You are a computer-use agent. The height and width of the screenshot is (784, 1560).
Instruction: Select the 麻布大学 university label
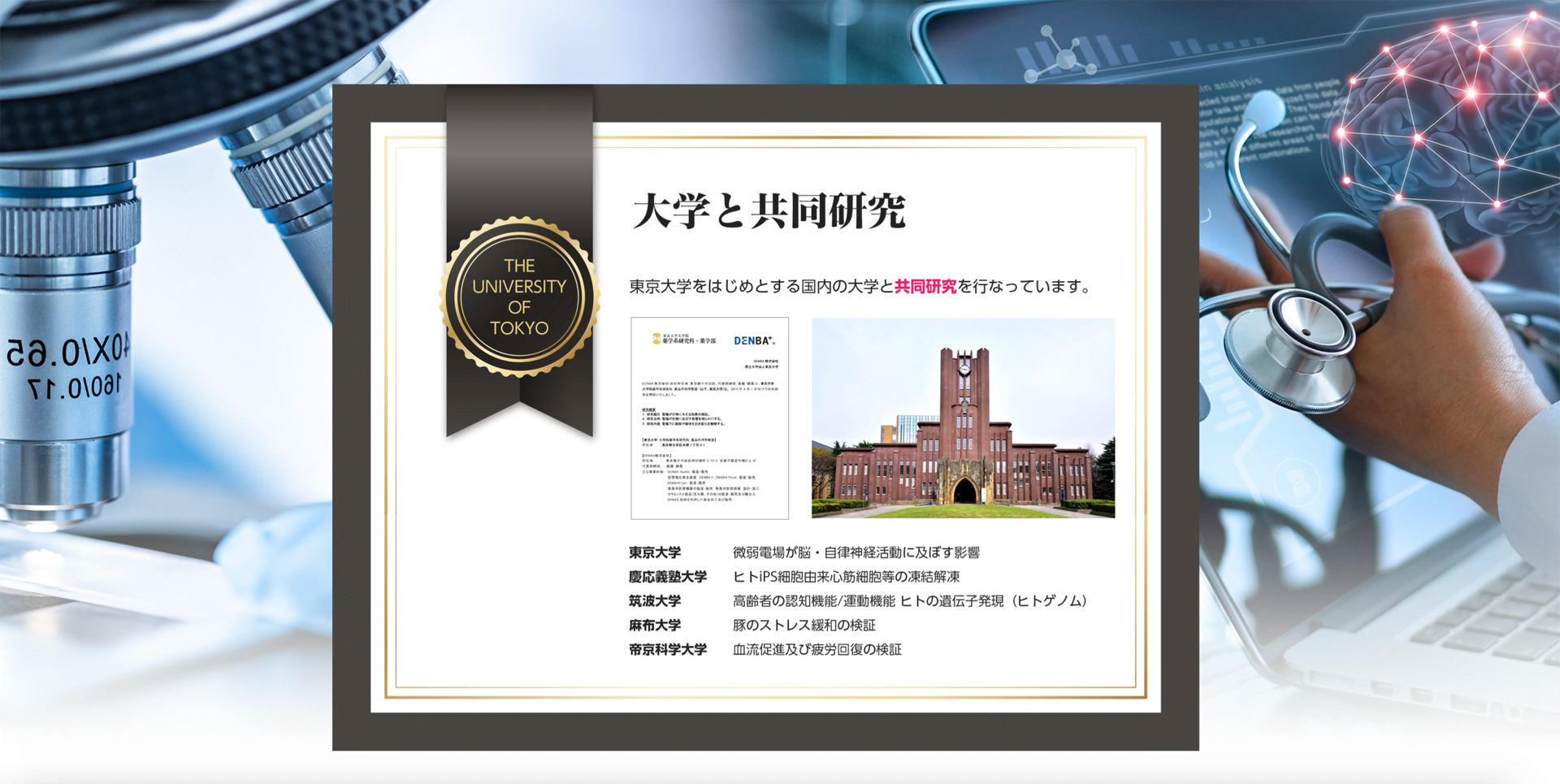[x=655, y=626]
